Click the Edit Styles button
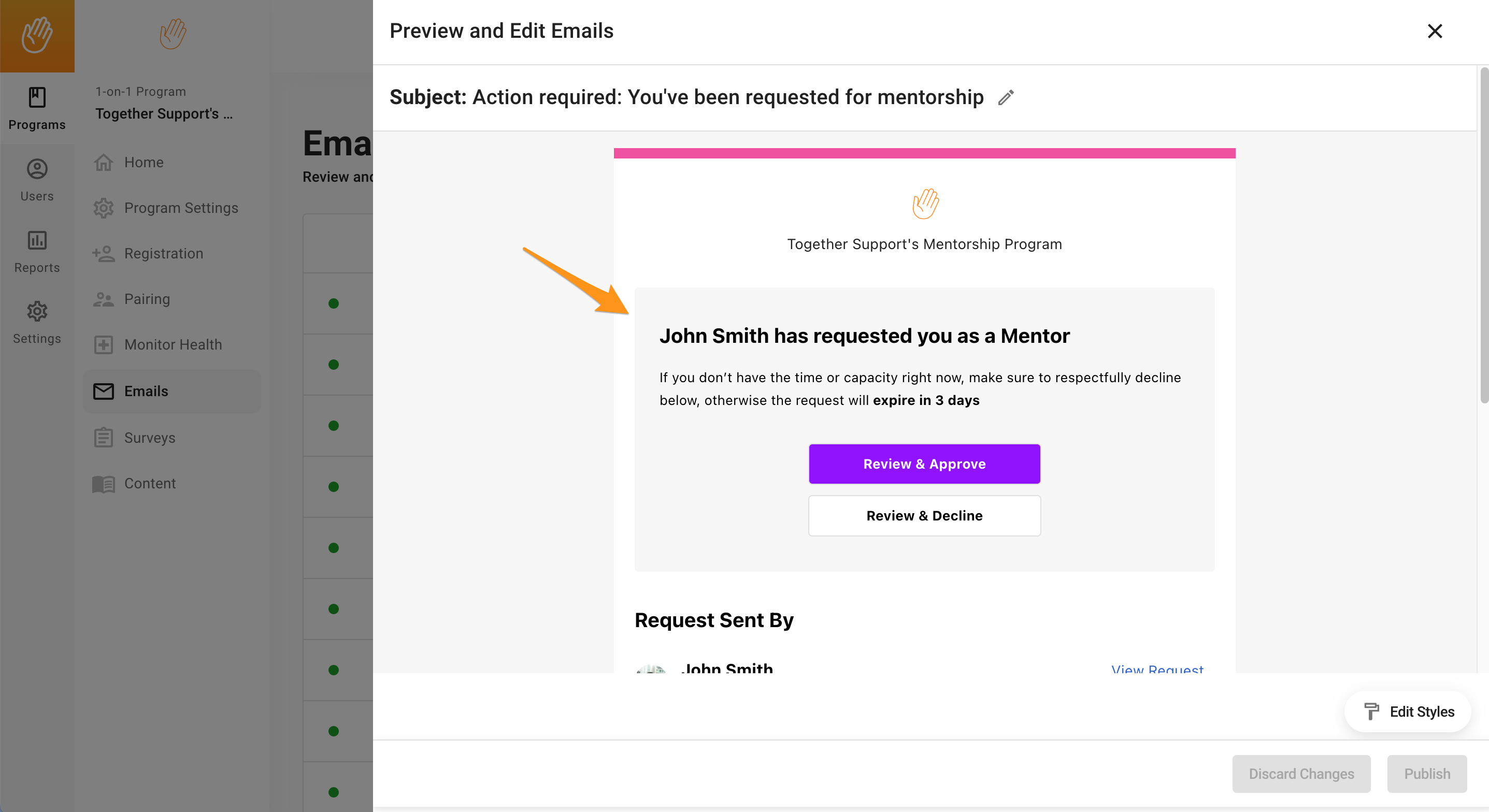 click(x=1408, y=712)
